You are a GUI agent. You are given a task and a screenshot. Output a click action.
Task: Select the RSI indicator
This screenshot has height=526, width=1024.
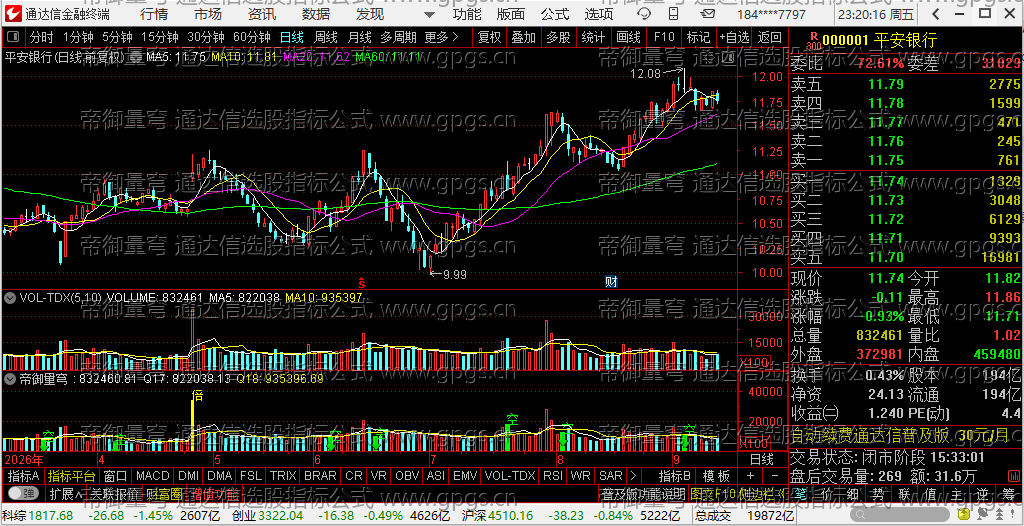tap(553, 476)
